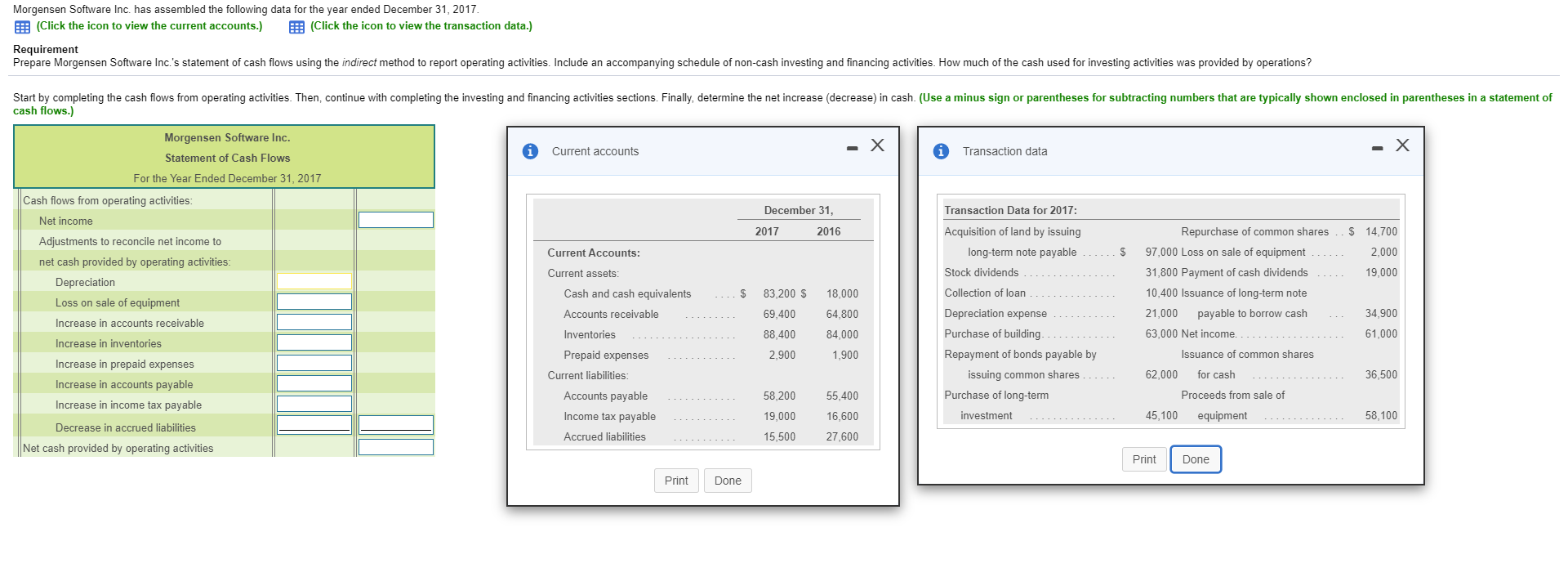Click Loss on sale of equipment value 2,000

pos(1383,252)
